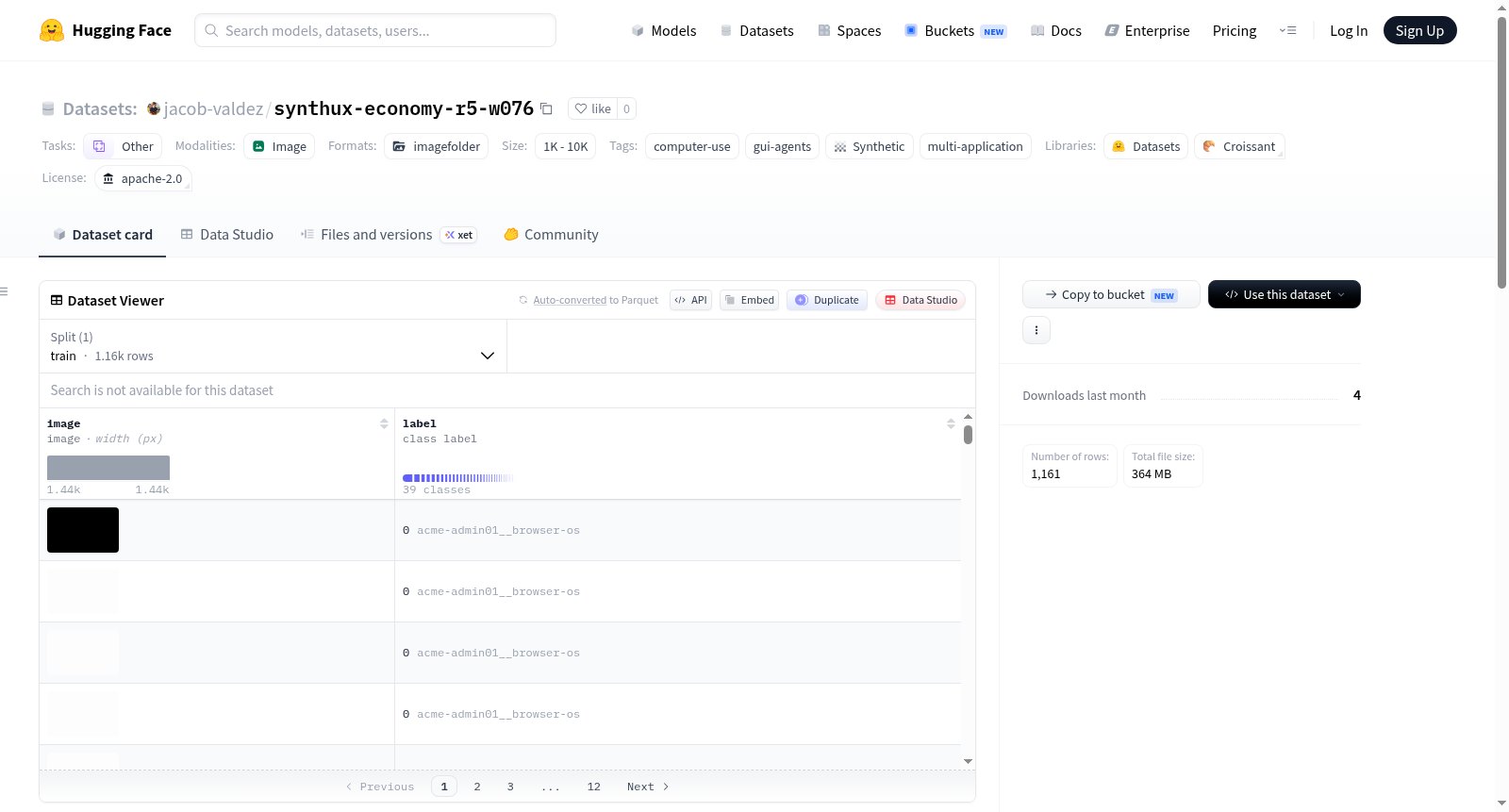The width and height of the screenshot is (1509, 812).
Task: Open Enterprise in the top navigation
Action: [1148, 30]
